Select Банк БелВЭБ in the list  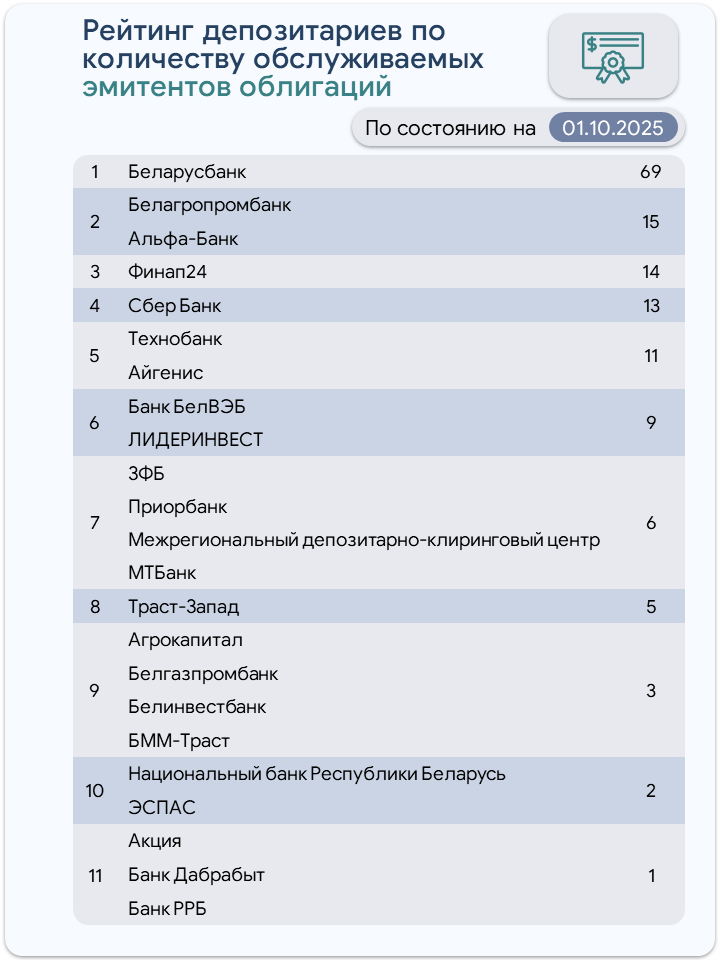[x=186, y=406]
